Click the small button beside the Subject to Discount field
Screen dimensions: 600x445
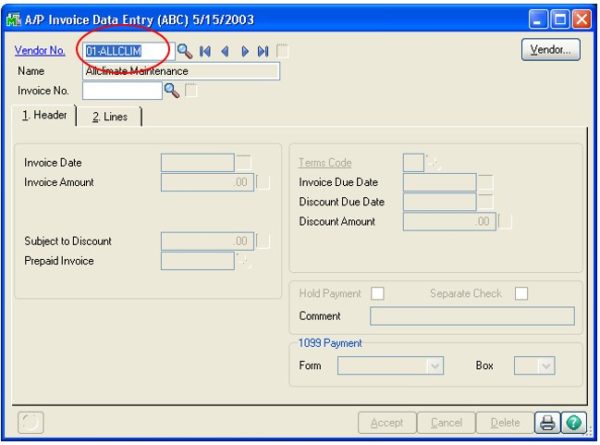click(263, 241)
